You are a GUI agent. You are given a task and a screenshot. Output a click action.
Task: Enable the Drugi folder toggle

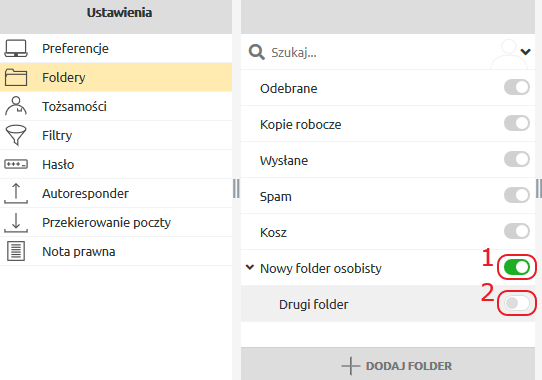[x=517, y=303]
